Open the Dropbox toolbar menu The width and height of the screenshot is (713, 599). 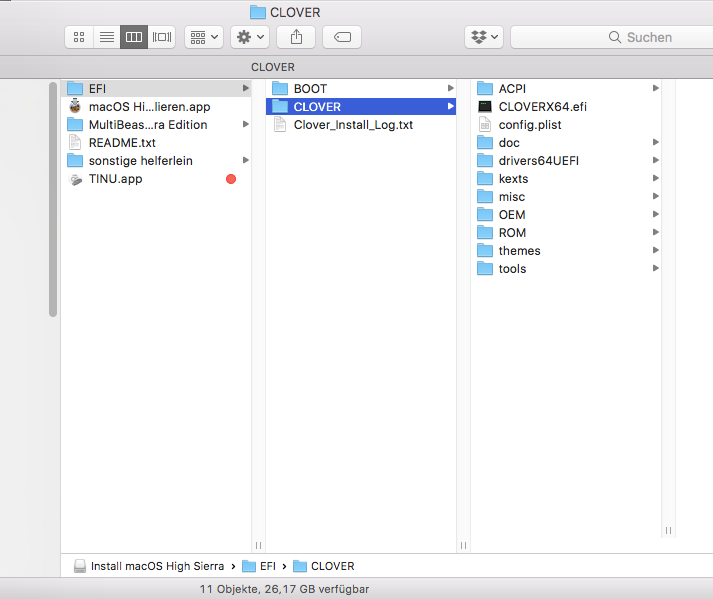click(484, 37)
